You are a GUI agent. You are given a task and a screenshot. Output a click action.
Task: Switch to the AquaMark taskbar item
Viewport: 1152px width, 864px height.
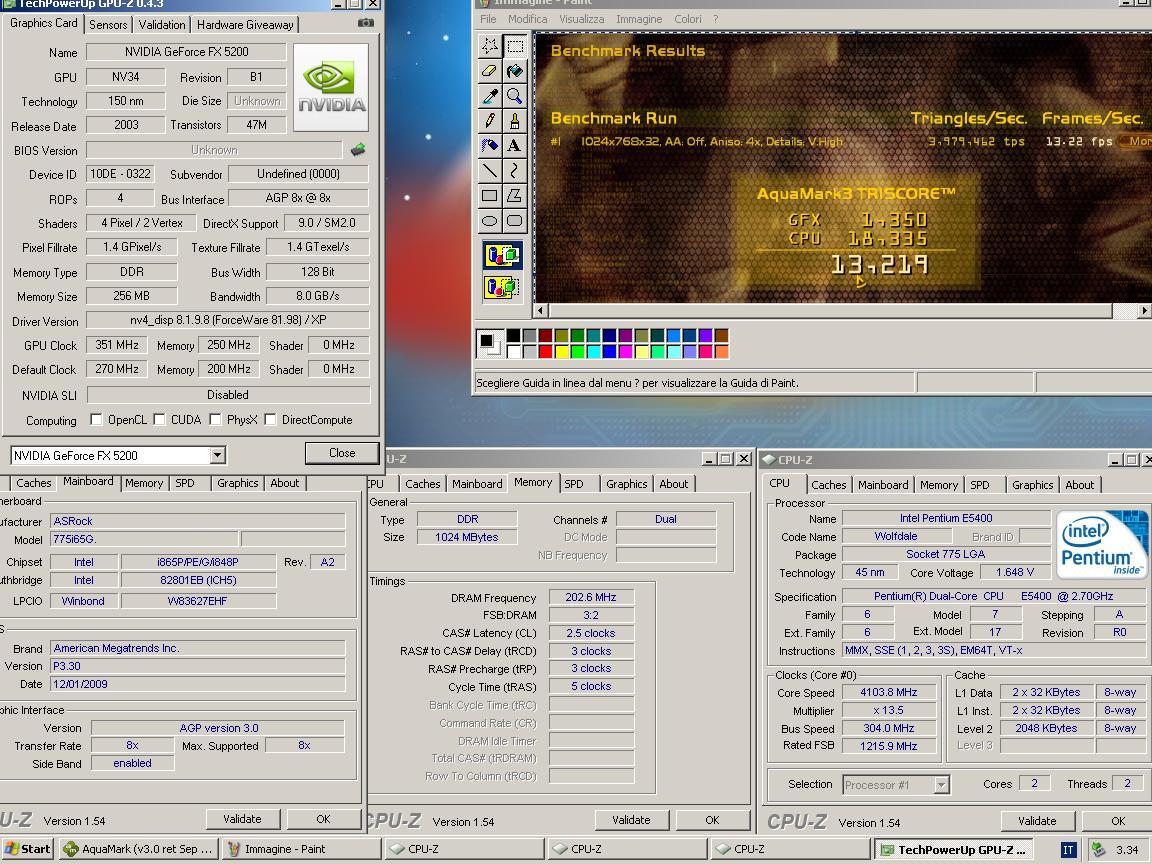(138, 849)
